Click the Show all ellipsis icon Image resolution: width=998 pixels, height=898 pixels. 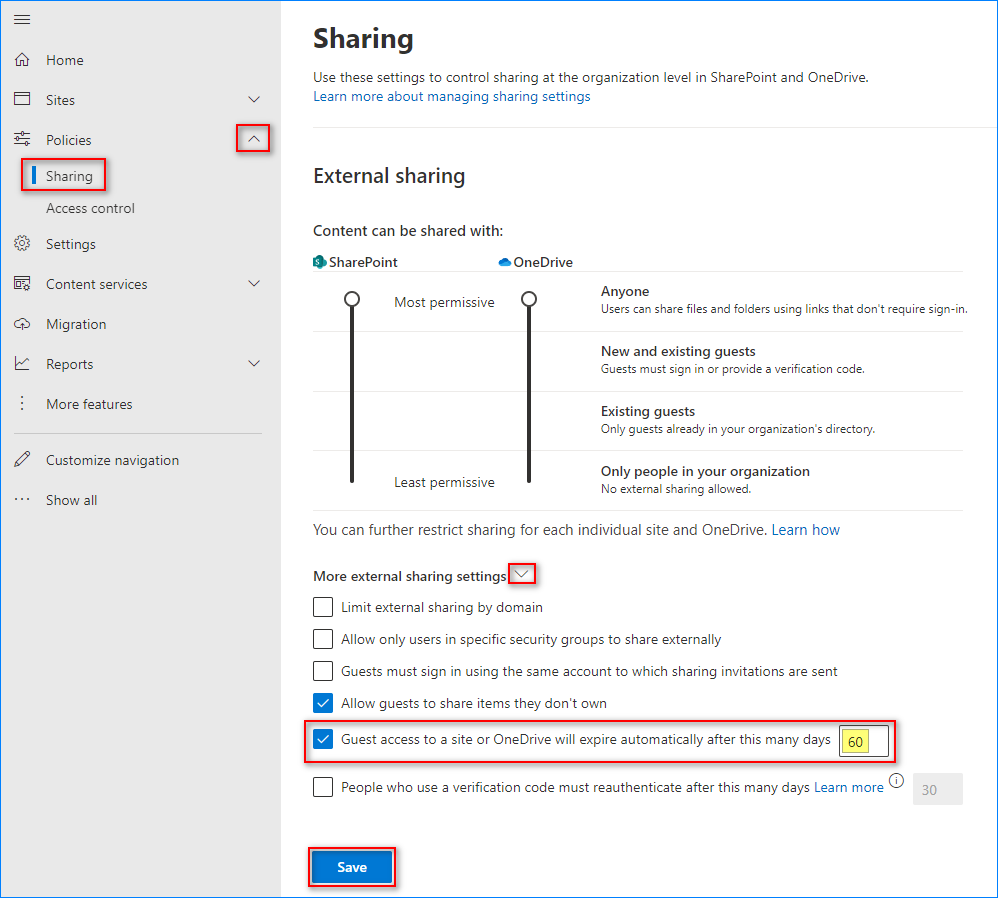(x=22, y=500)
